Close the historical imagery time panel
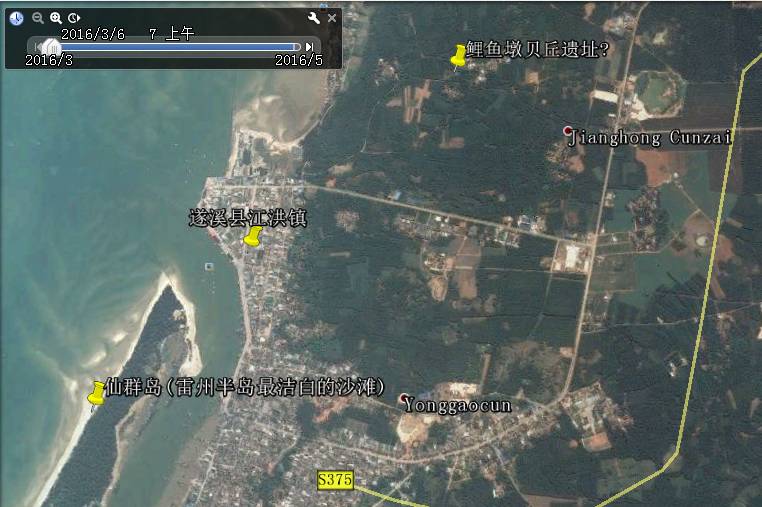Viewport: 762px width, 507px height. (x=332, y=18)
